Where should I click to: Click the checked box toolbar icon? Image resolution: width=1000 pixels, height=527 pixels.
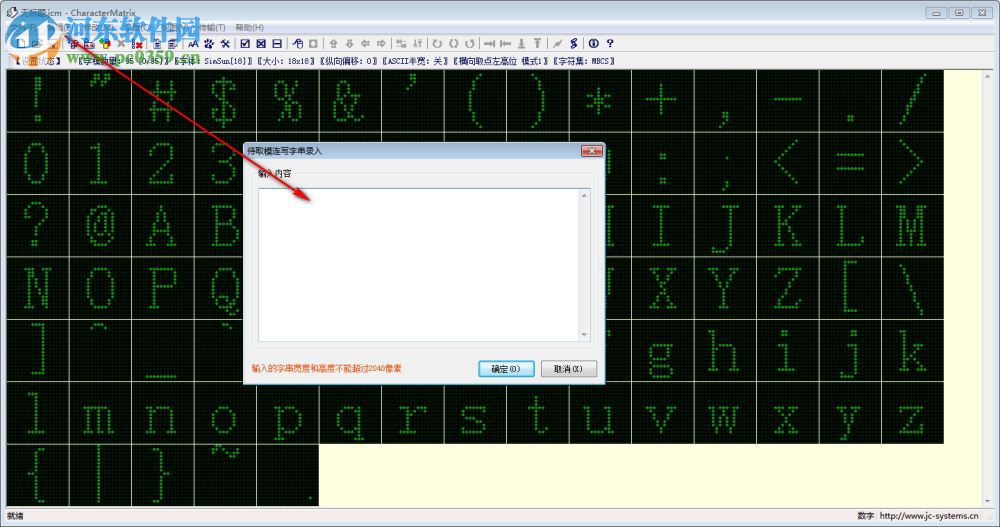(x=245, y=43)
